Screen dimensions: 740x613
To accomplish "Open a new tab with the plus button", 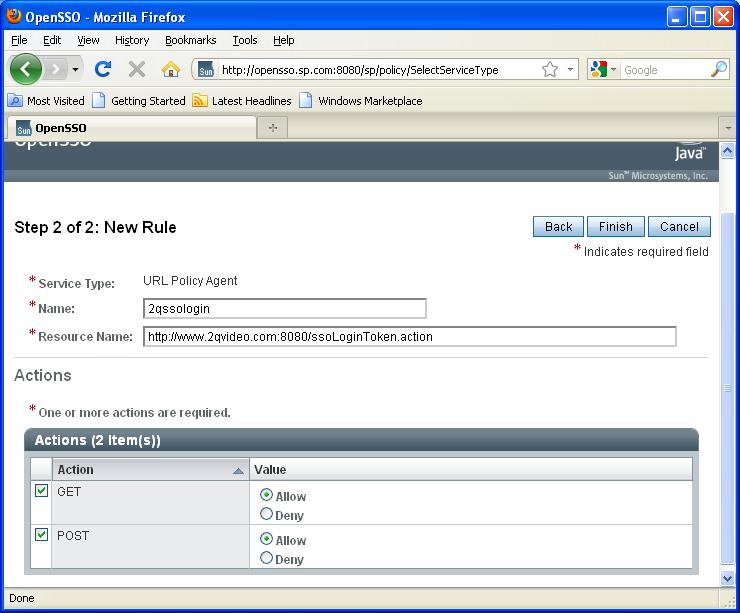I will point(273,128).
